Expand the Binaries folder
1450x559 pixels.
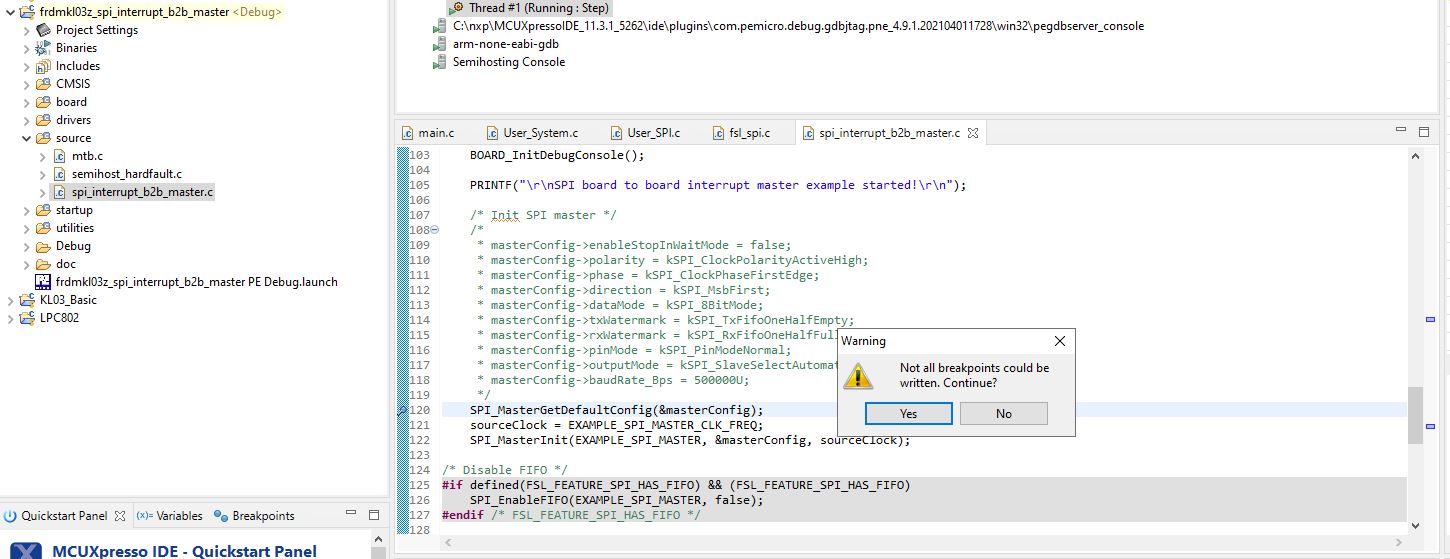27,48
